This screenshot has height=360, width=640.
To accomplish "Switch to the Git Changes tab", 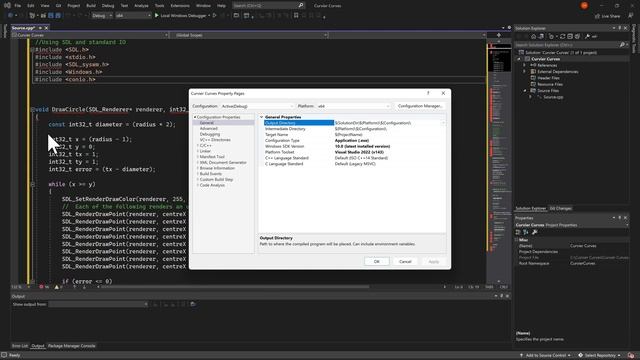I will point(560,208).
